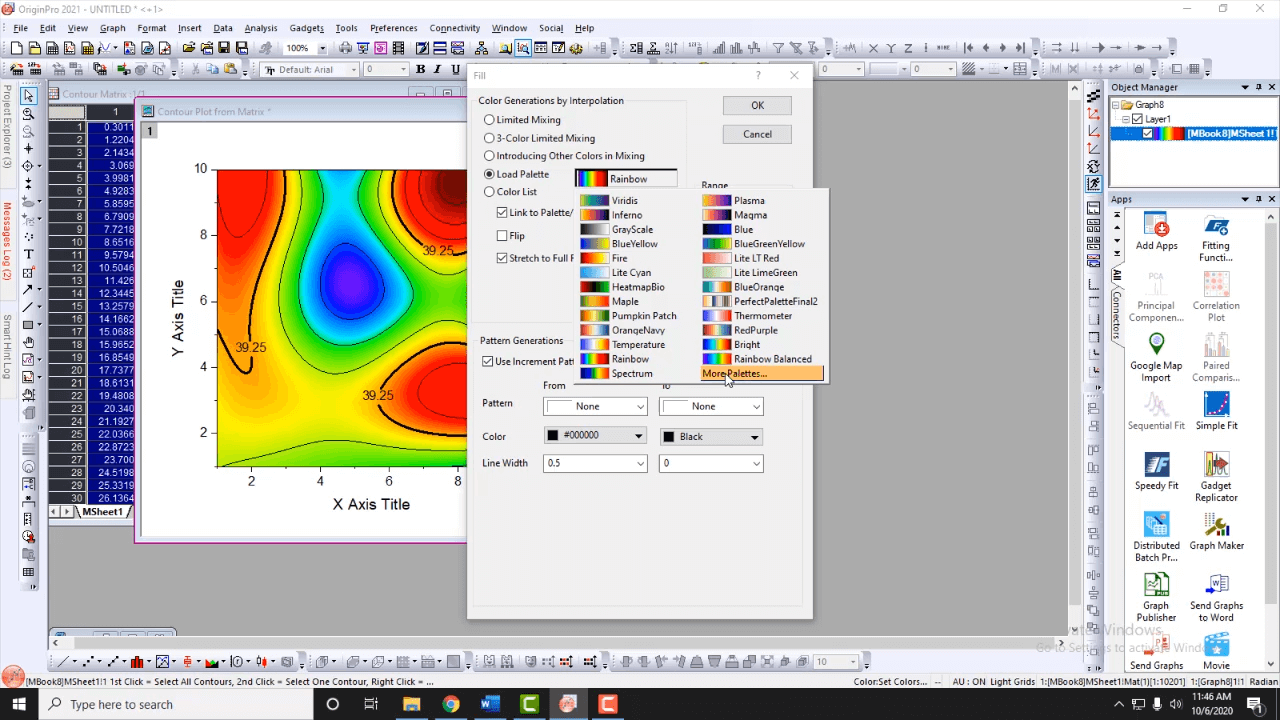This screenshot has width=1280, height=720.
Task: Open the Analysis menu
Action: coord(260,28)
